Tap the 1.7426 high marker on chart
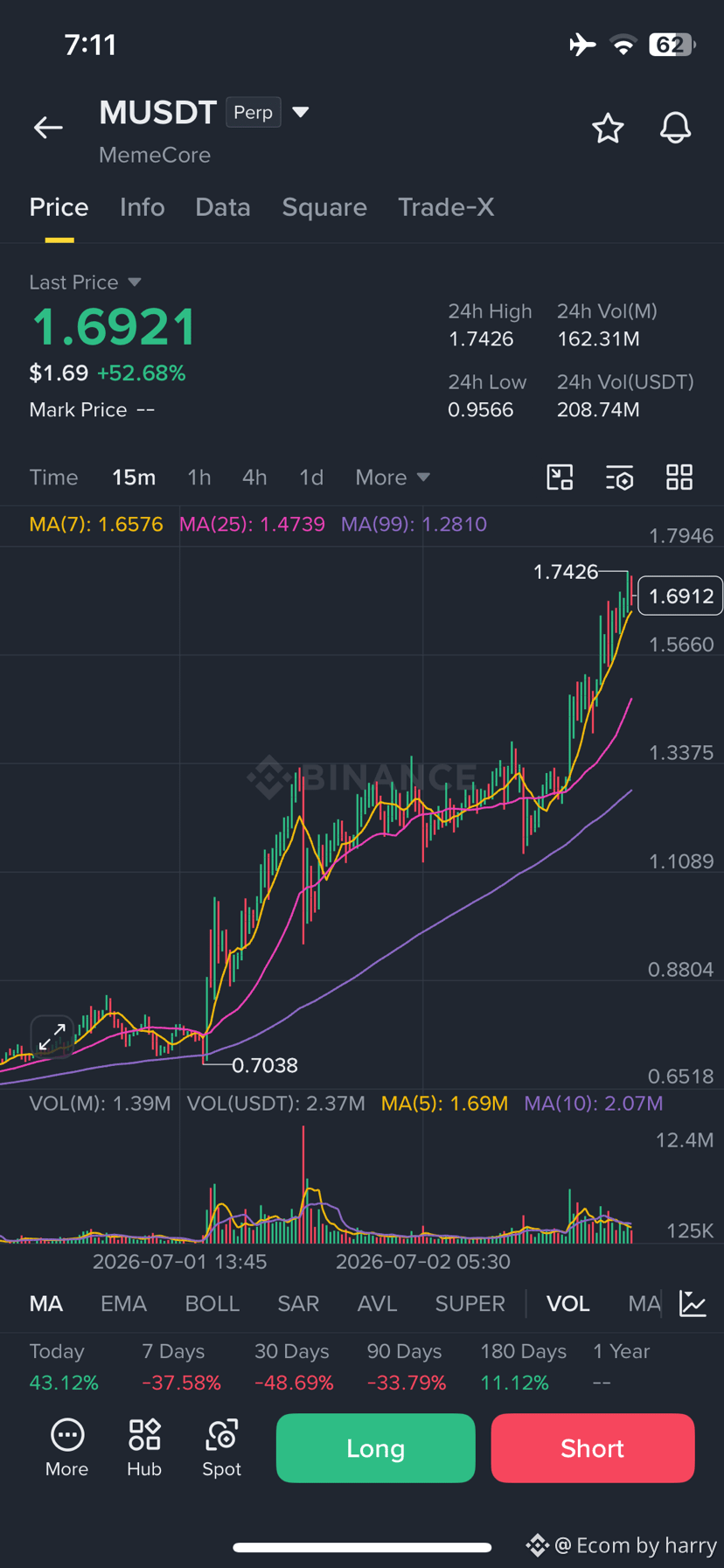This screenshot has width=724, height=1568. 566,572
